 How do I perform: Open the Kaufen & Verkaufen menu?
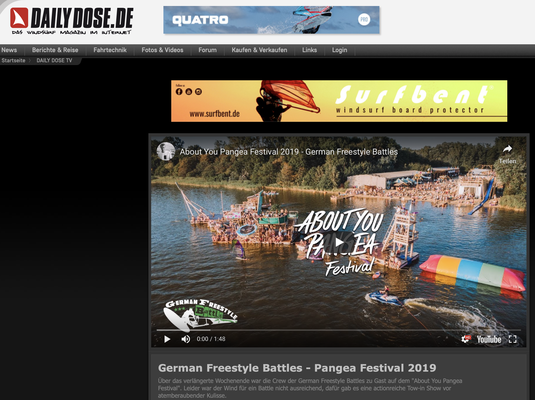[259, 50]
